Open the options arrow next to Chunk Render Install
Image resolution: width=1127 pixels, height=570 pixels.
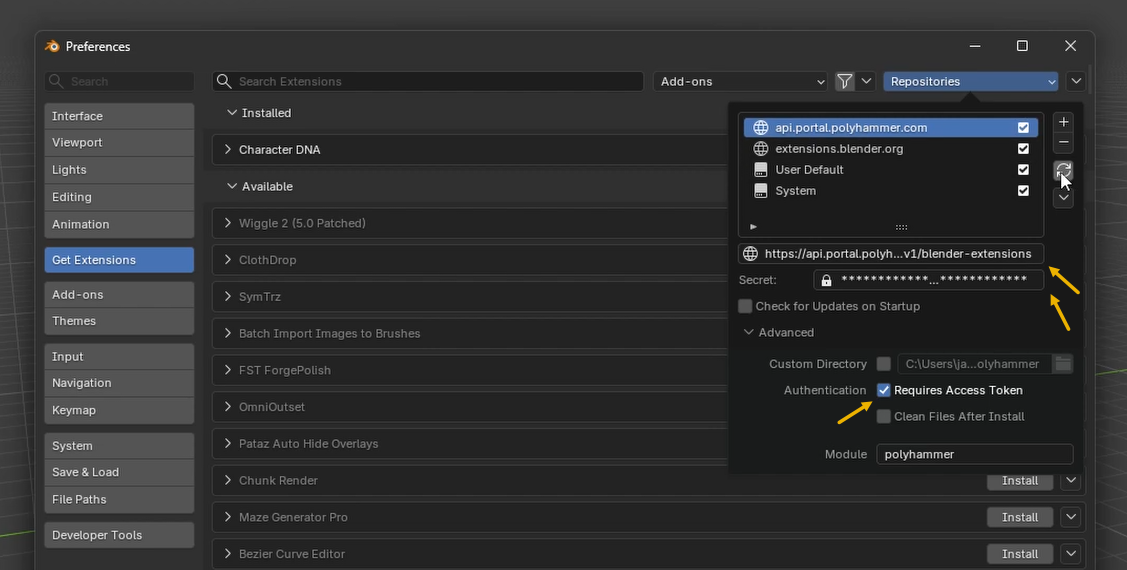tap(1071, 480)
